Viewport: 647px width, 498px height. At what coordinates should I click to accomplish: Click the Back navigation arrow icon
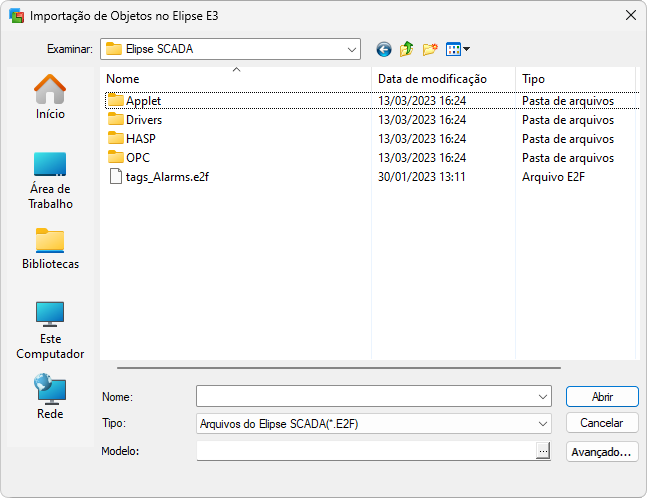click(x=384, y=49)
